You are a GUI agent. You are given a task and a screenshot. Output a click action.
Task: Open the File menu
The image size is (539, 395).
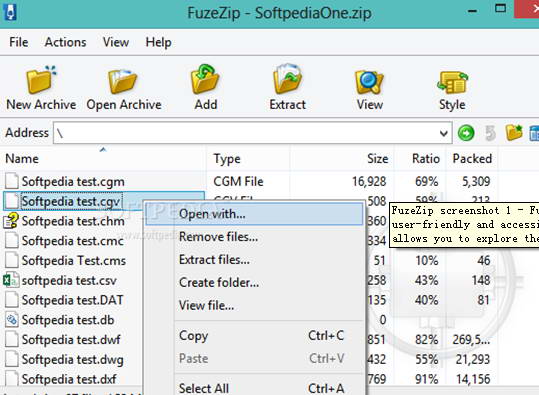coord(19,42)
